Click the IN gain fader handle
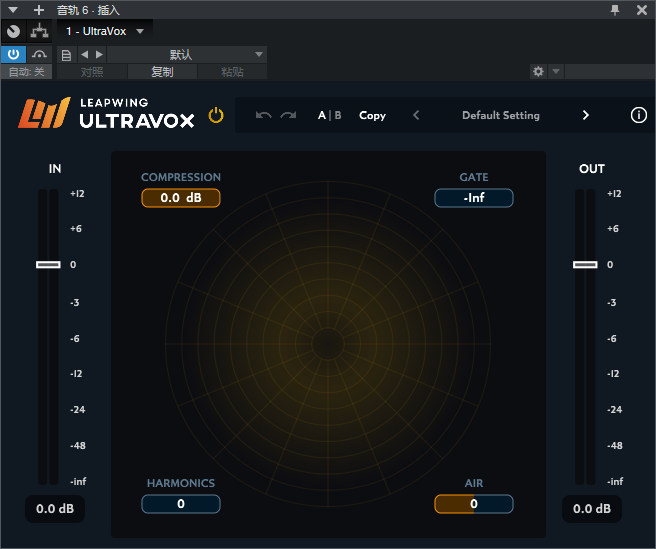 pyautogui.click(x=48, y=264)
